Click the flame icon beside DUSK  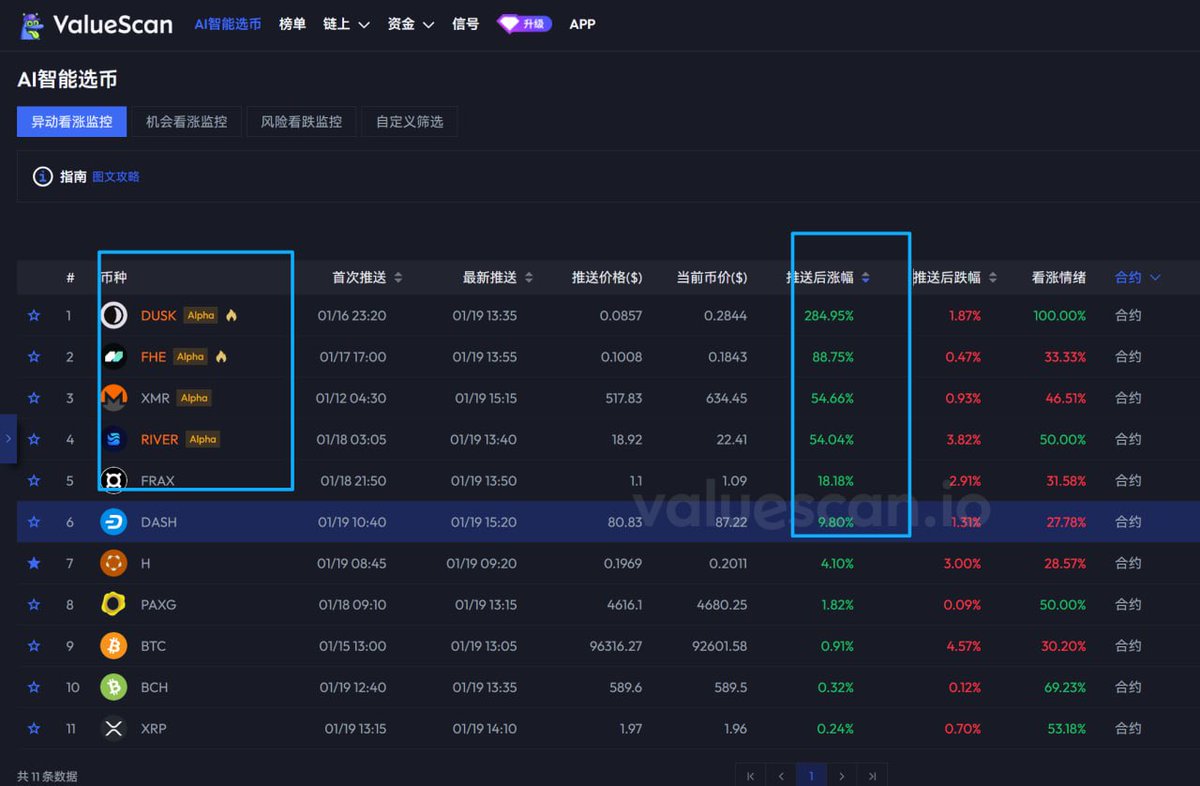click(x=231, y=315)
